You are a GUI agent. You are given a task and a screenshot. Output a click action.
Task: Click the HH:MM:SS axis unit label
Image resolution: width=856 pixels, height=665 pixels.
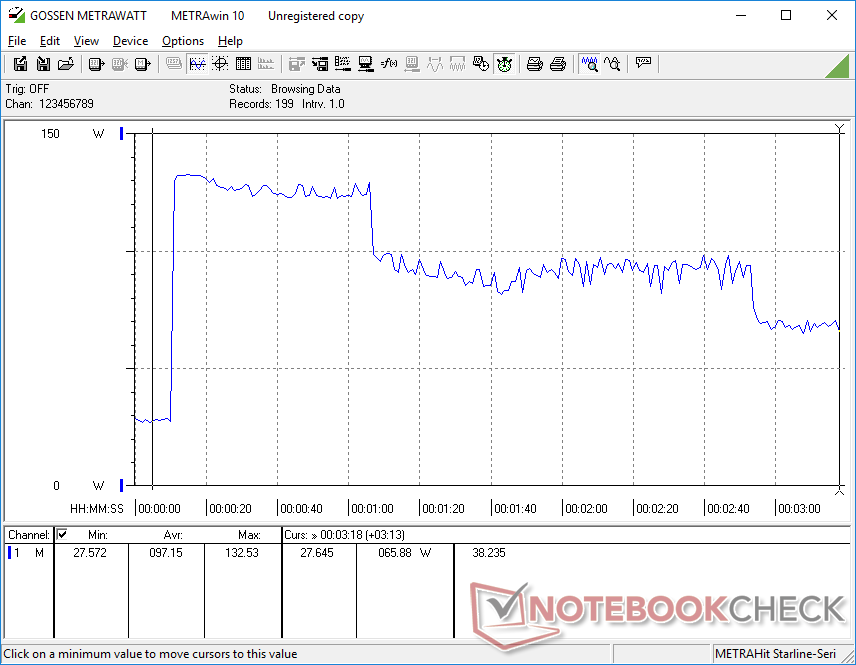pyautogui.click(x=97, y=508)
